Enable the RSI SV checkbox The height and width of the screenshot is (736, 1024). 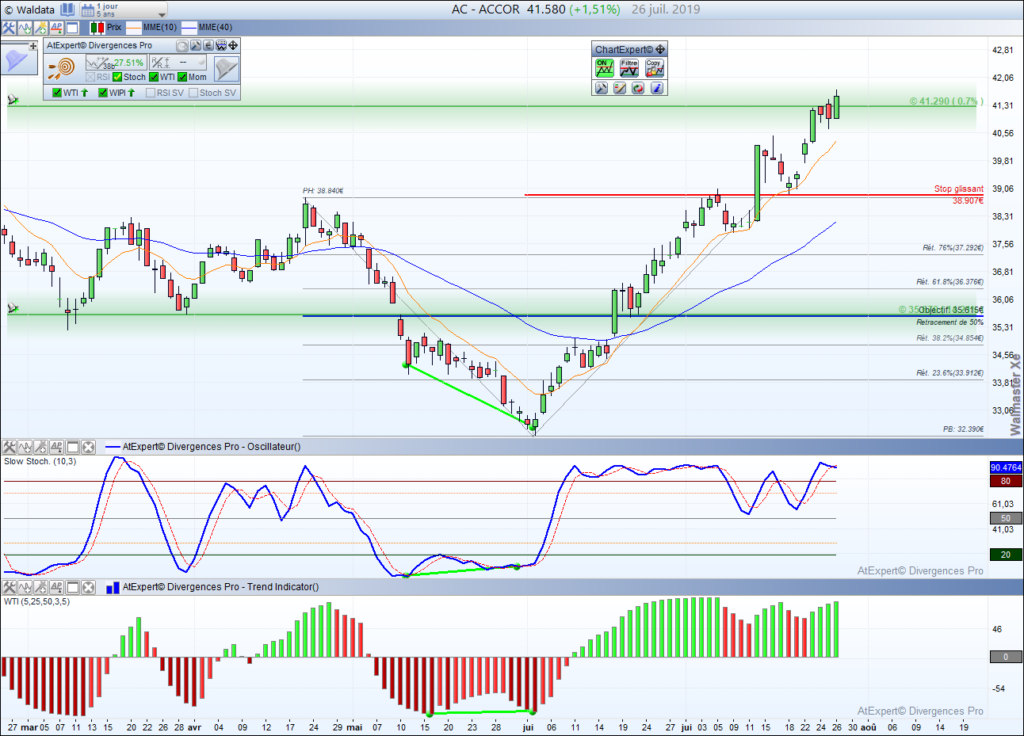pos(150,93)
